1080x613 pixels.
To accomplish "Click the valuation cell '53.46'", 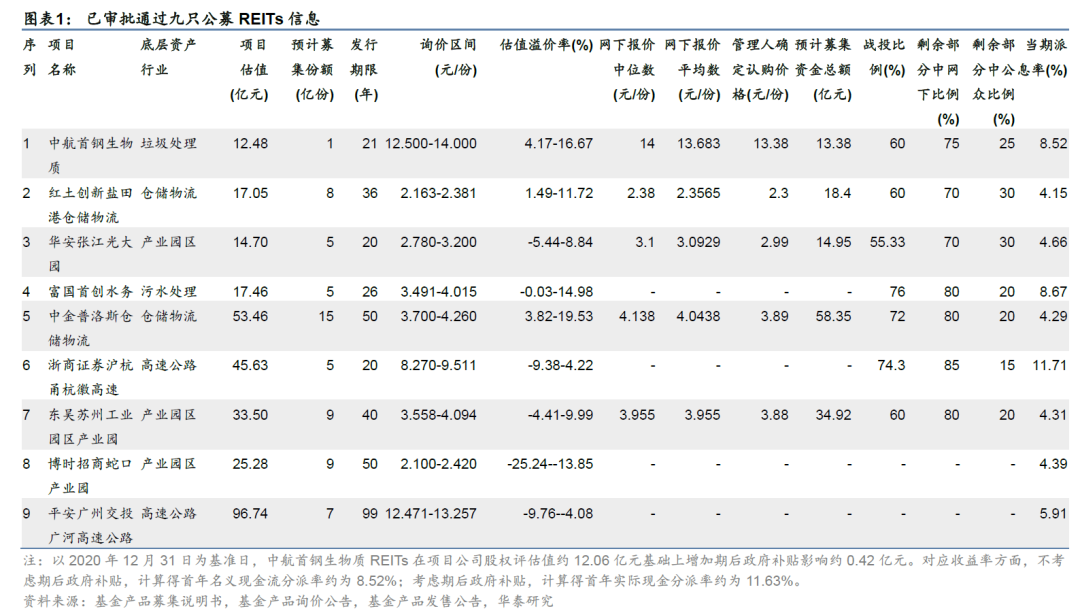I will [251, 317].
